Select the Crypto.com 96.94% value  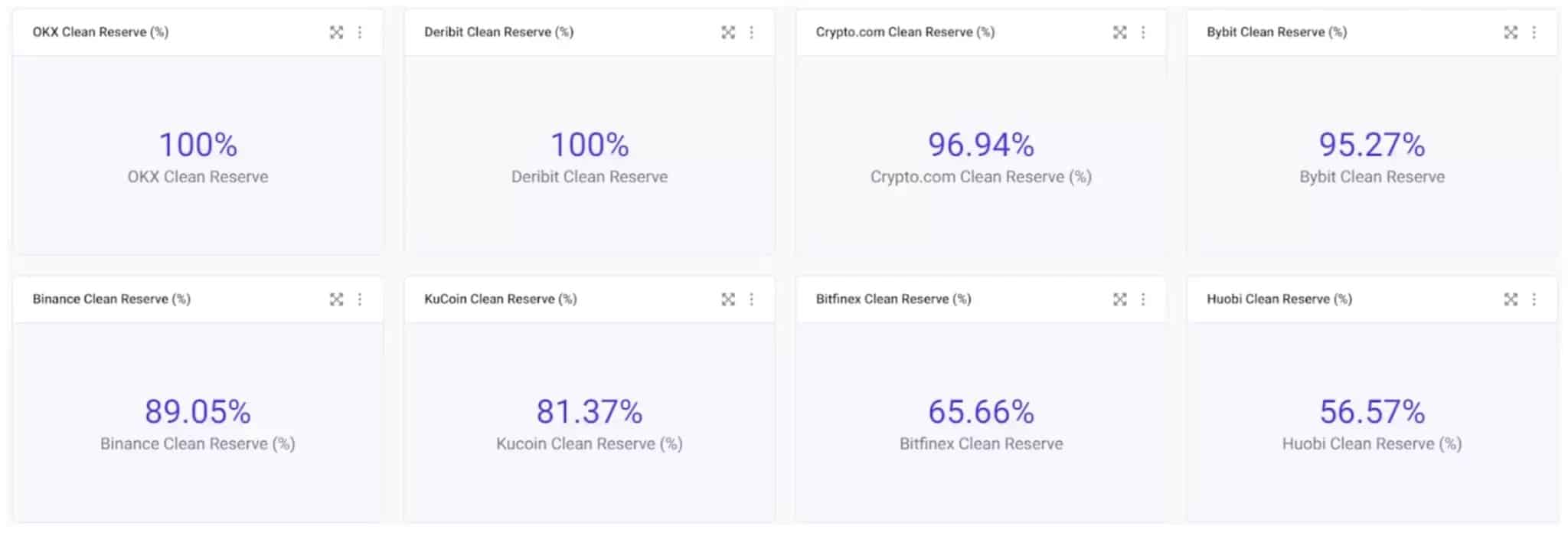(981, 145)
